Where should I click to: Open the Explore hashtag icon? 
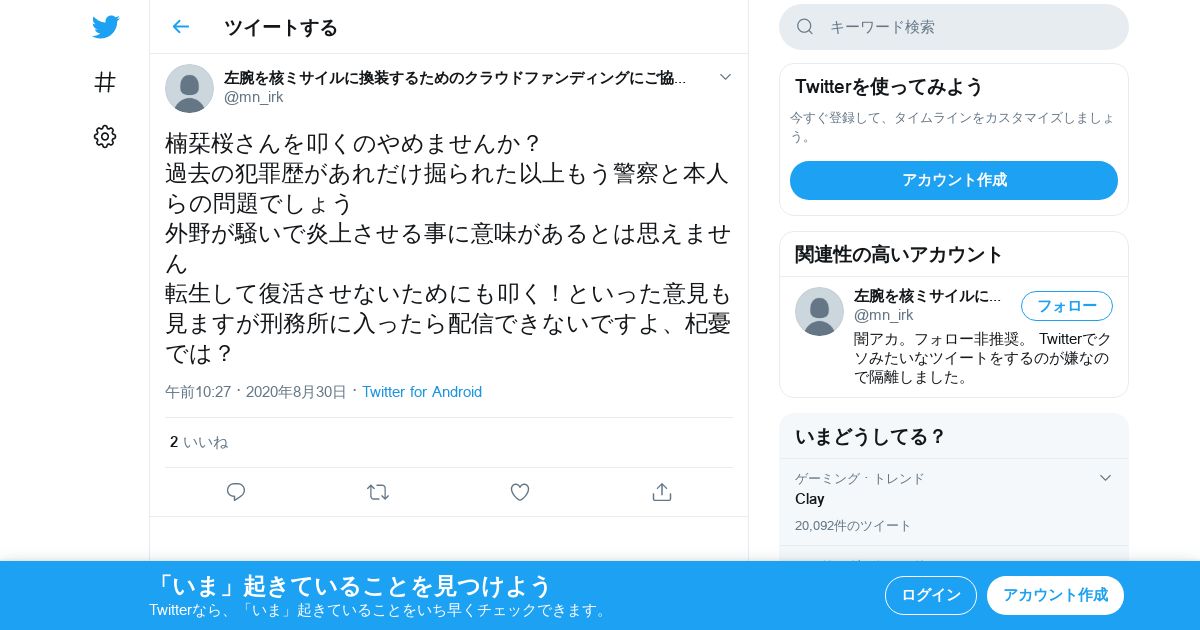click(105, 82)
